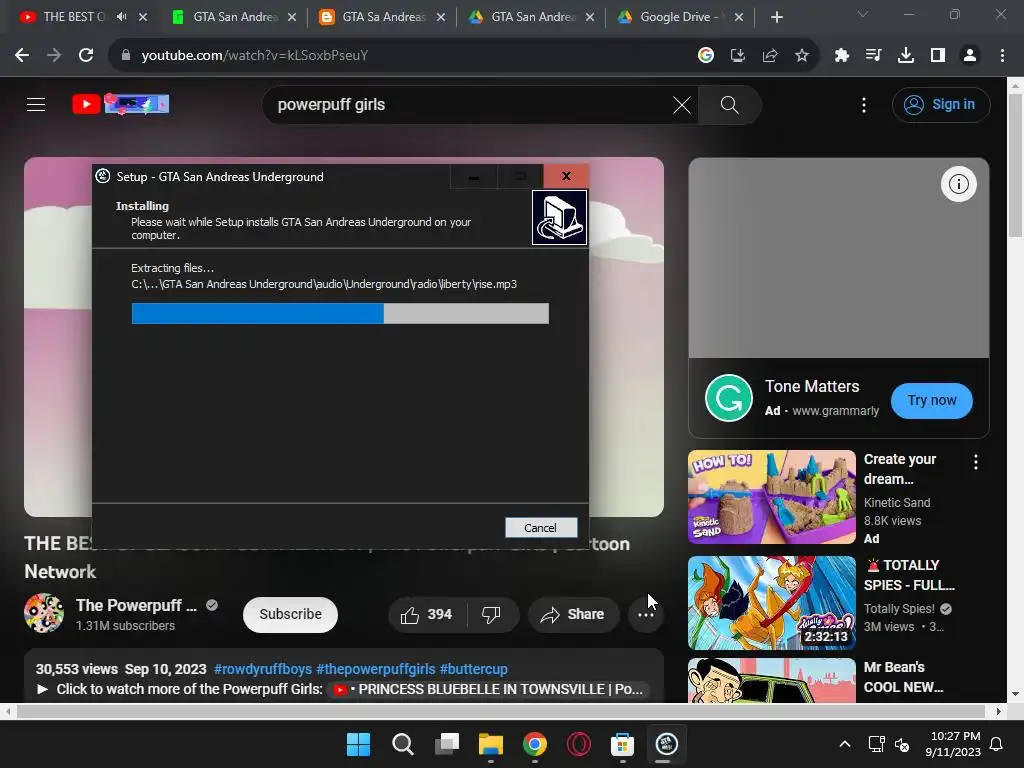Open the YouTube hamburger guide menu
This screenshot has height=768, width=1024.
point(36,104)
